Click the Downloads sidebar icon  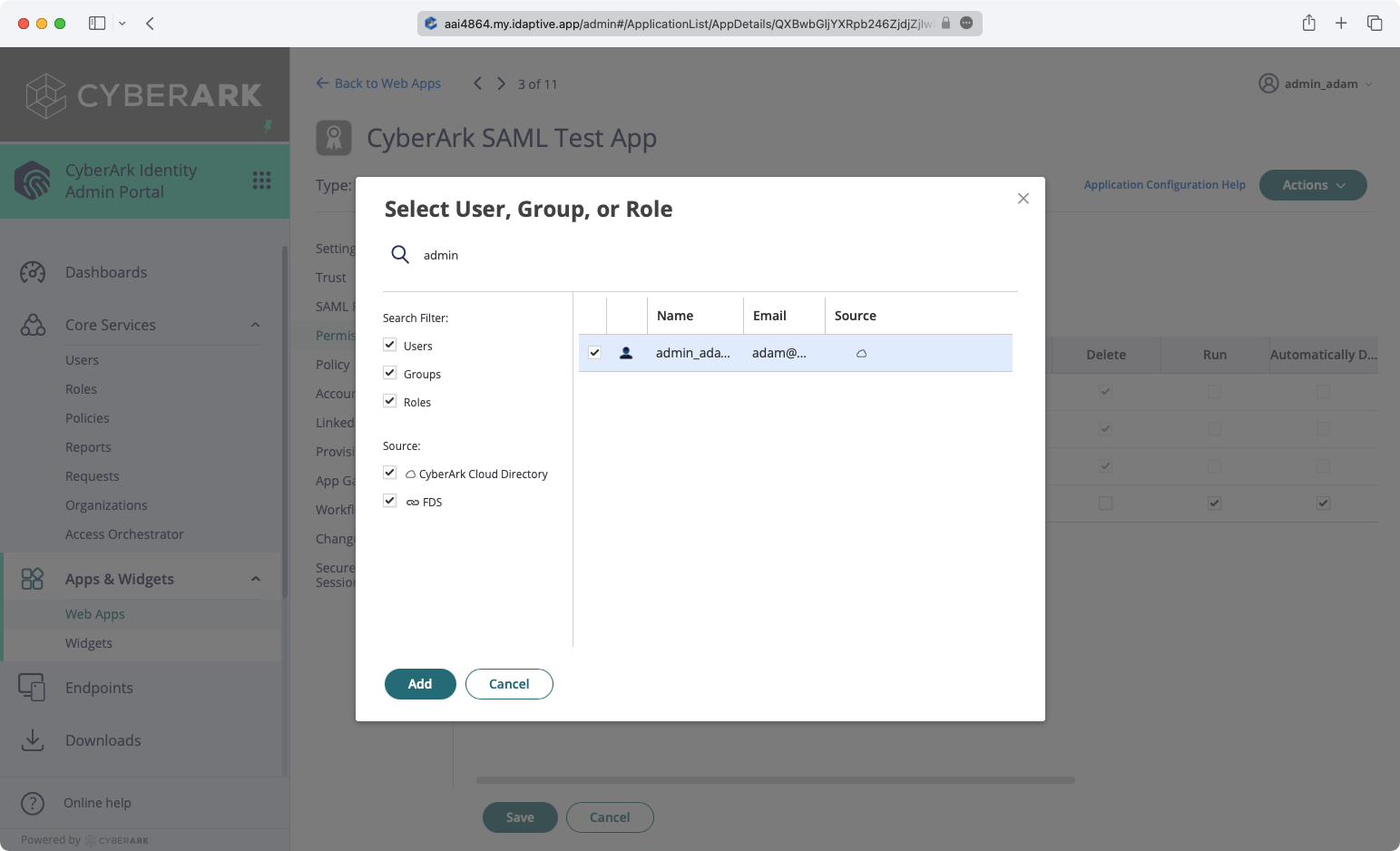tap(33, 740)
